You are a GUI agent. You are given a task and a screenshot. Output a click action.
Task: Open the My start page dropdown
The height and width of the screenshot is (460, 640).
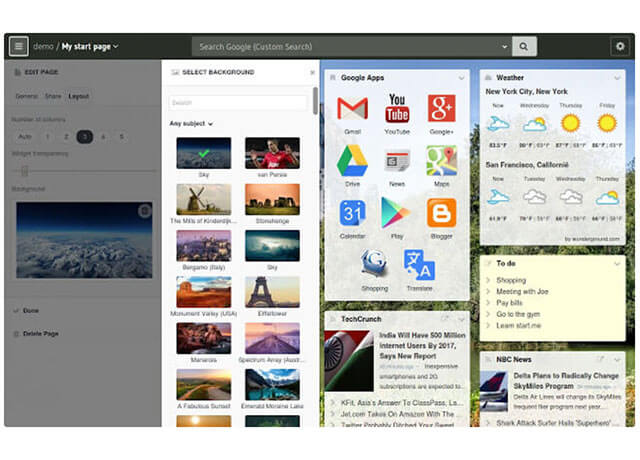(x=90, y=46)
